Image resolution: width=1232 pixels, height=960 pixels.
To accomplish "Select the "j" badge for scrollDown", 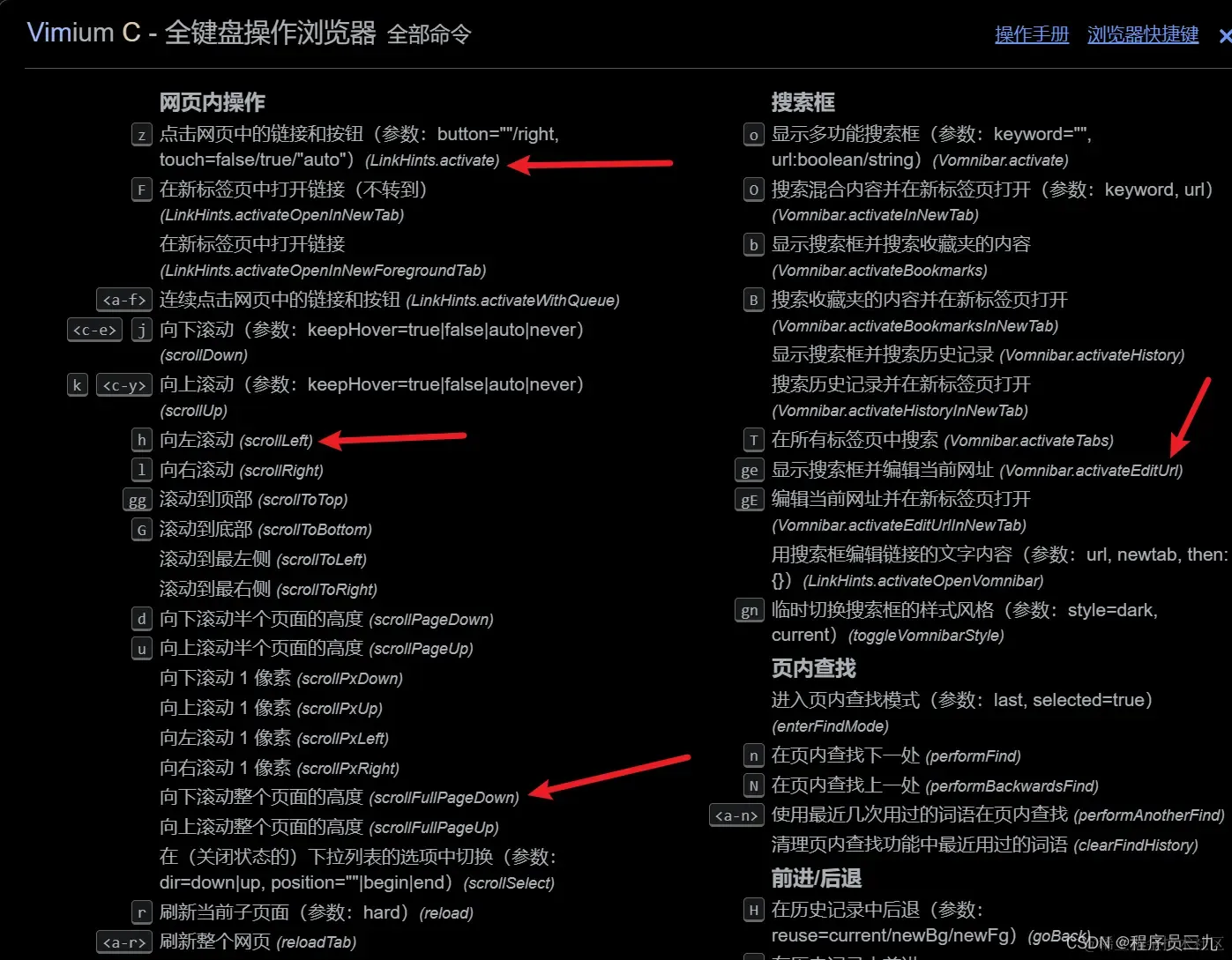I will pyautogui.click(x=141, y=330).
